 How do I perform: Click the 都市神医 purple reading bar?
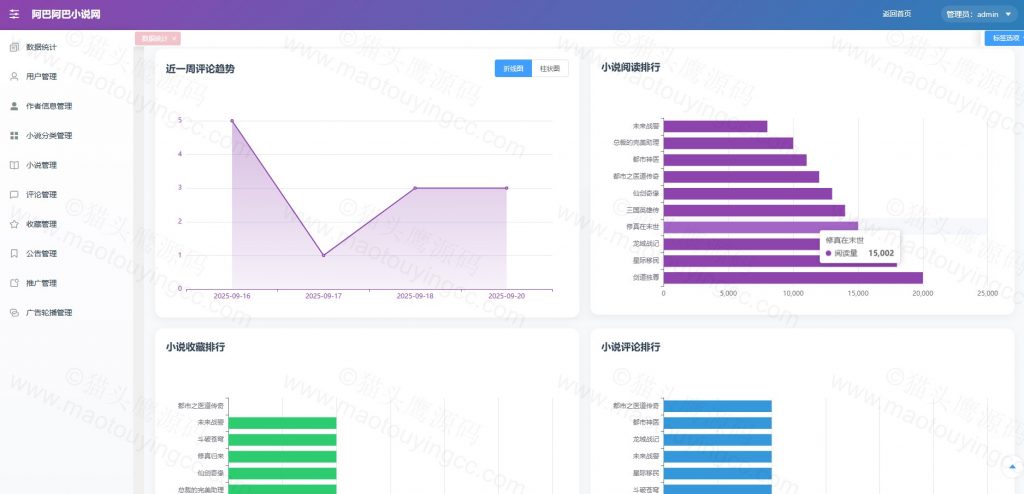click(x=735, y=160)
